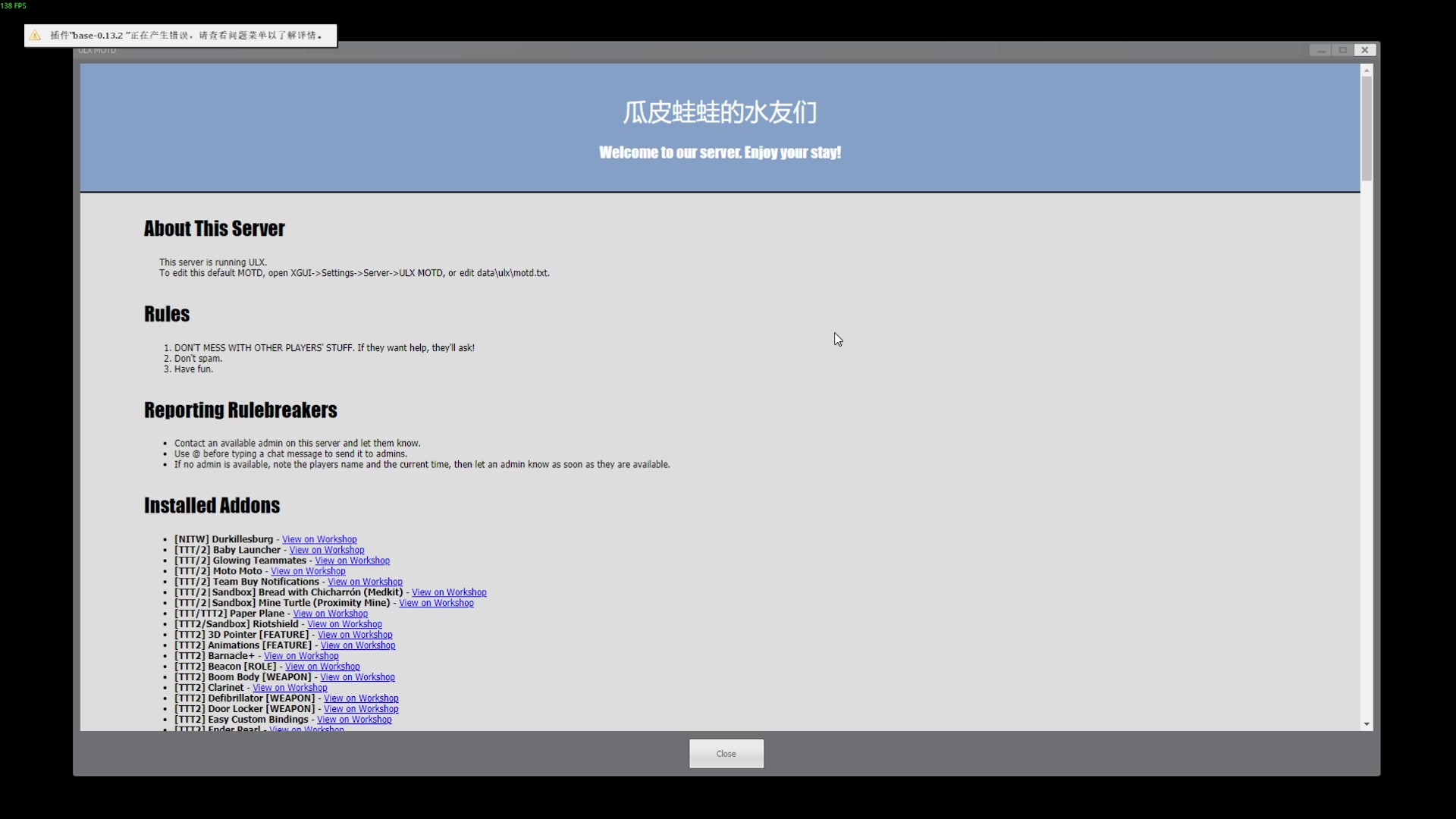Viewport: 1456px width, 819px height.
Task: Open Workshop link for Defibrillator weapon
Action: pyautogui.click(x=361, y=698)
